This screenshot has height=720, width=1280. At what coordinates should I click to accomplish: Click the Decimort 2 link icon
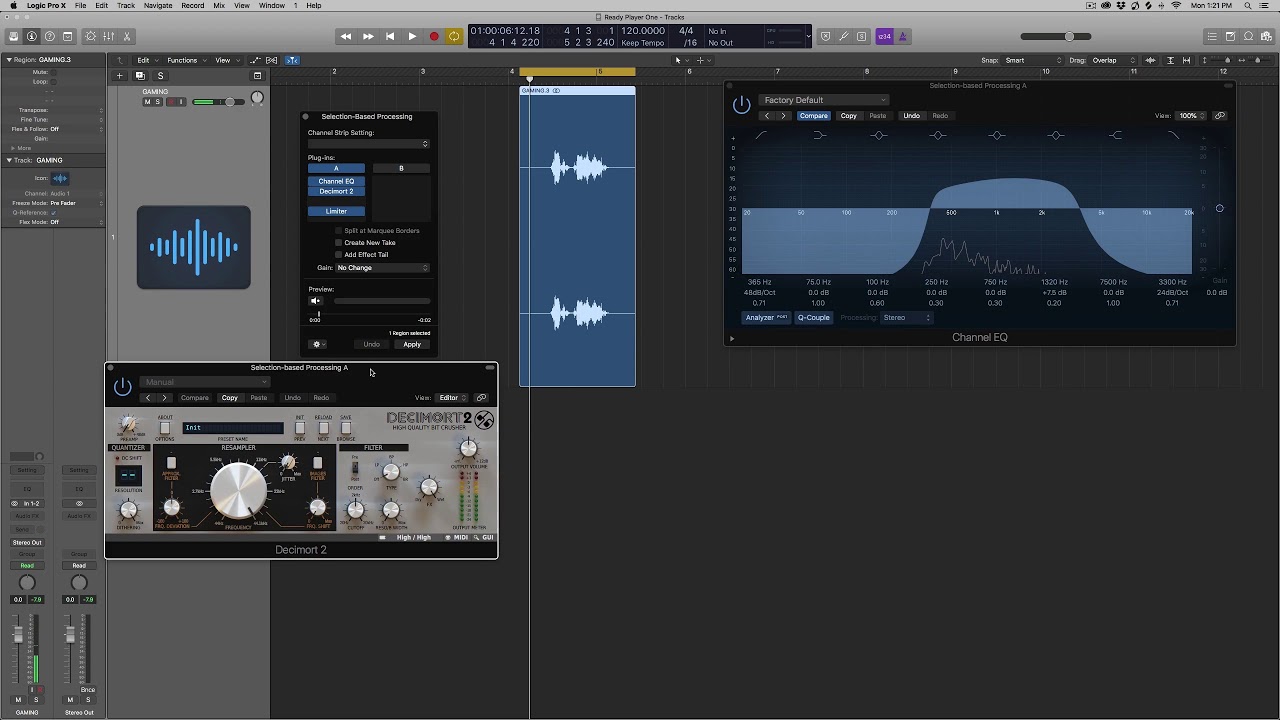point(481,398)
